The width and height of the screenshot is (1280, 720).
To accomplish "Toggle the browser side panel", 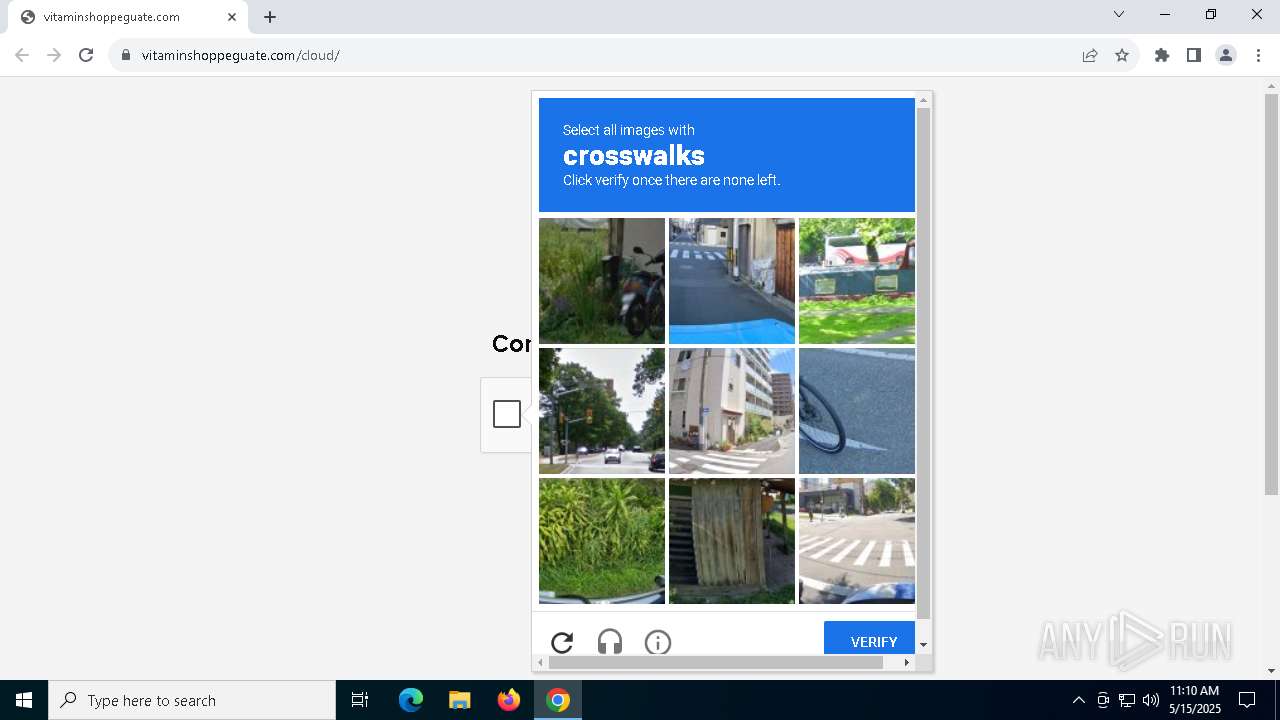I will 1194,55.
